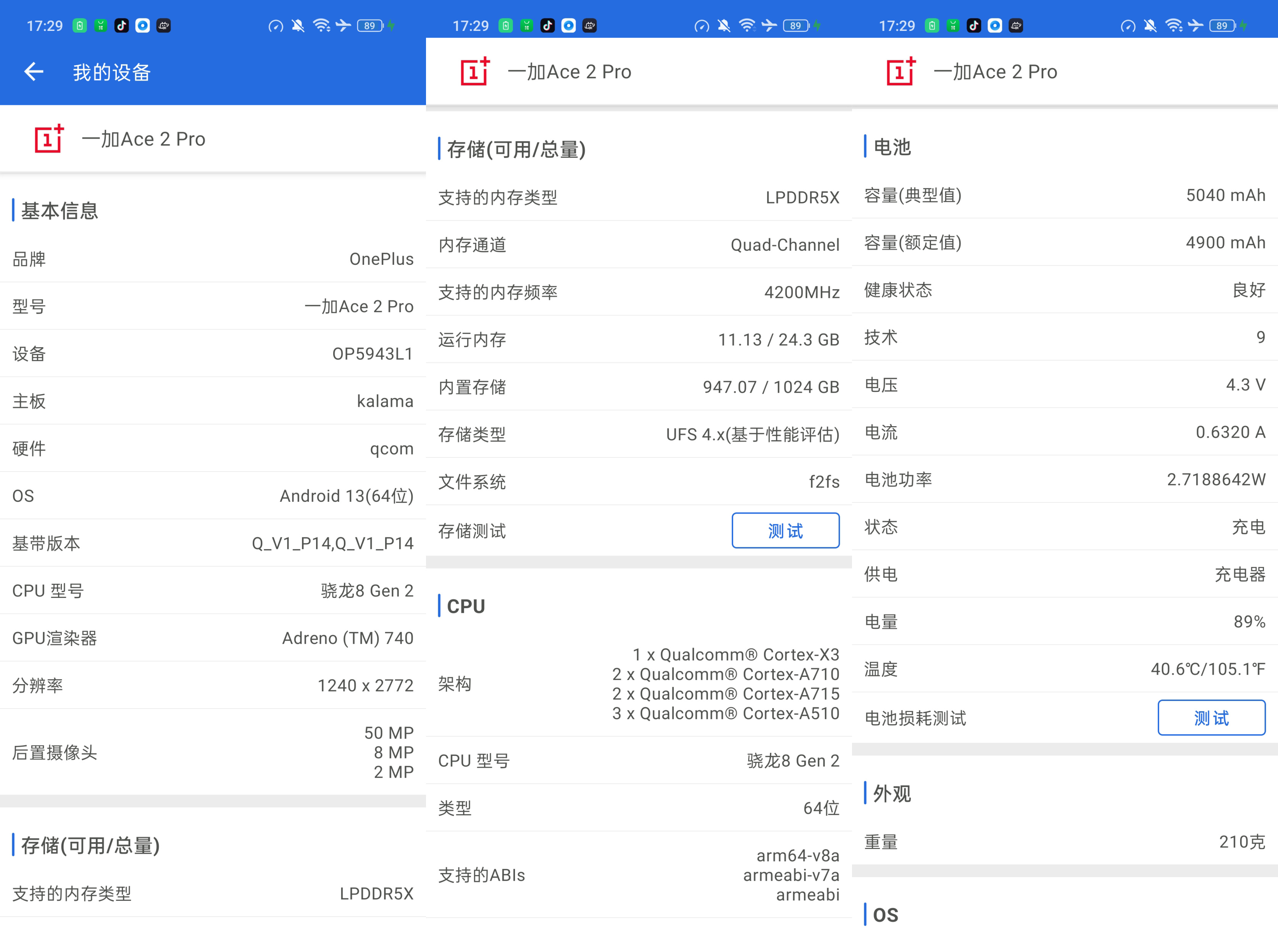The height and width of the screenshot is (952, 1278).
Task: Tap the back arrow beside 我的设备
Action: (x=34, y=71)
